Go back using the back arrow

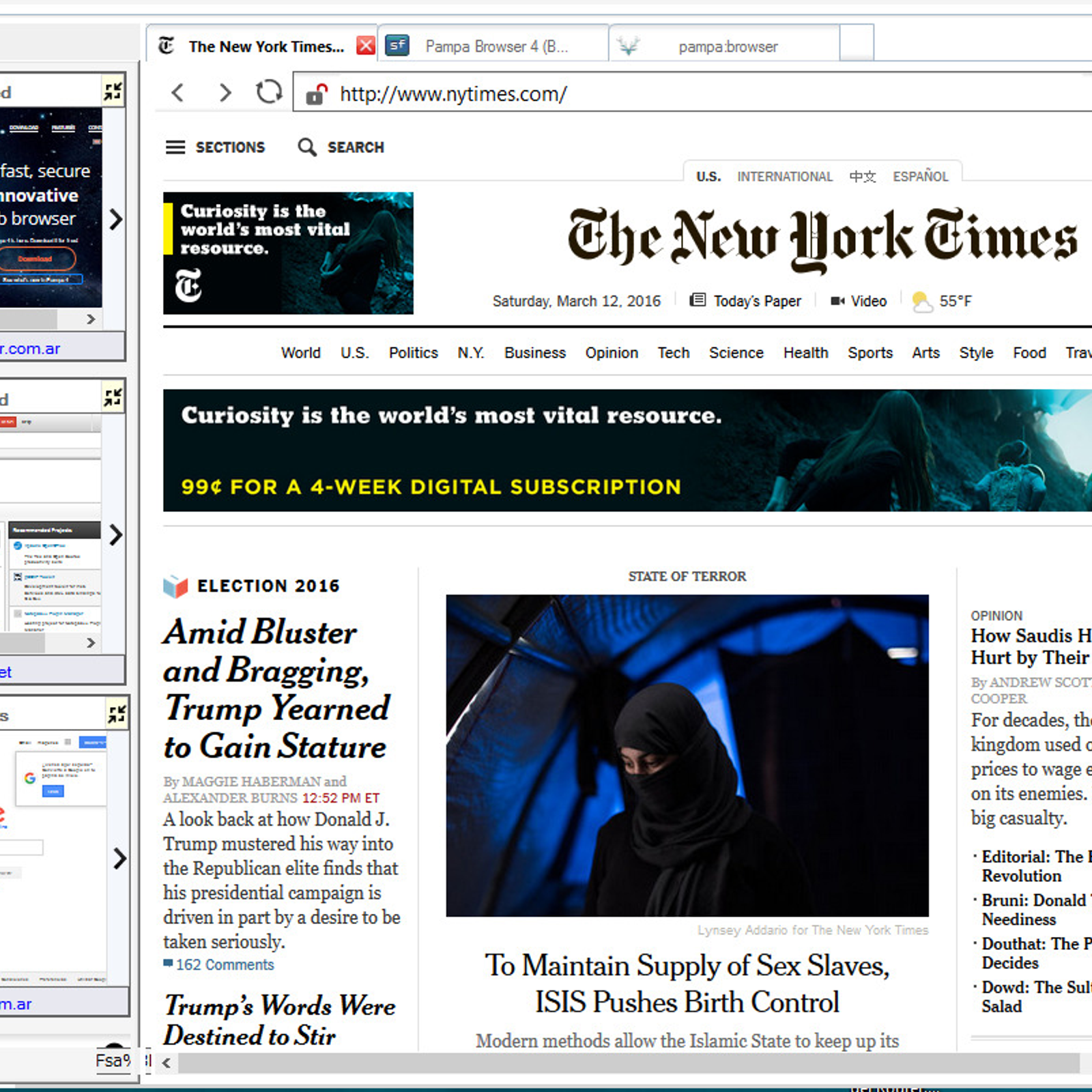tap(178, 92)
